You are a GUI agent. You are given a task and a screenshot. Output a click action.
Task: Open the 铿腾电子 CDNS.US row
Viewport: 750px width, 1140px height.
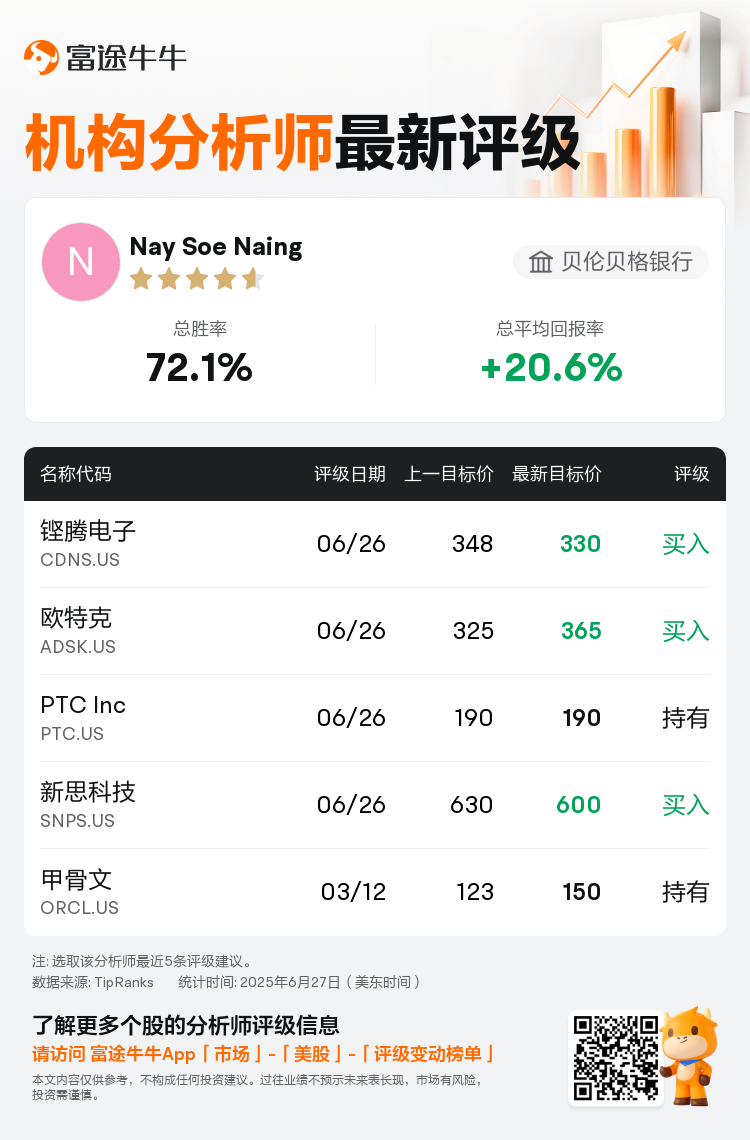(x=375, y=544)
